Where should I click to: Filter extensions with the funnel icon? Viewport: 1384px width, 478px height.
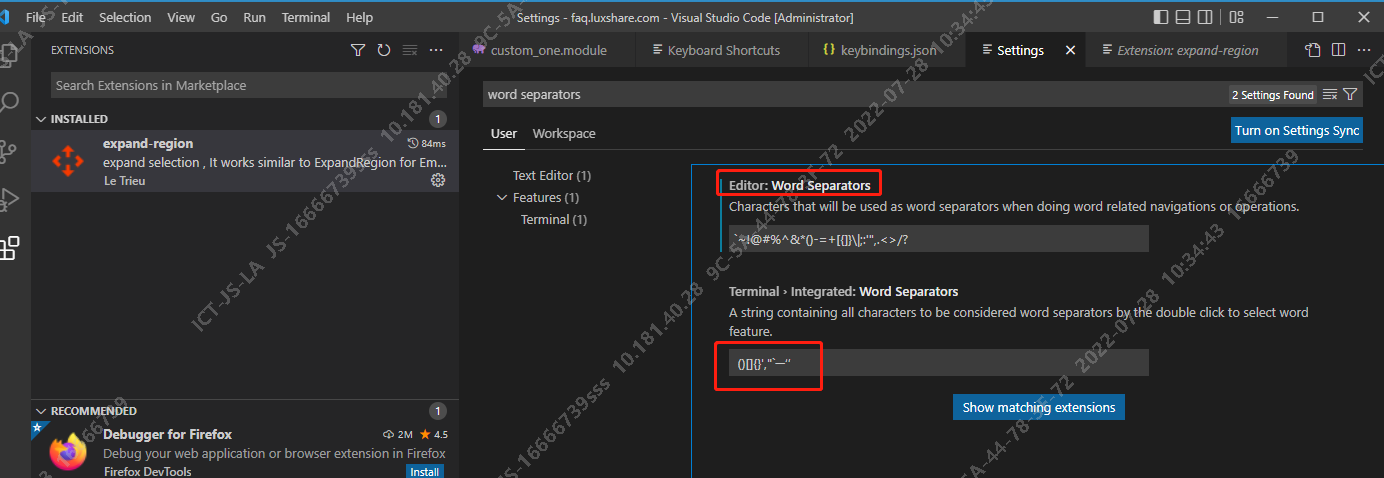click(358, 50)
